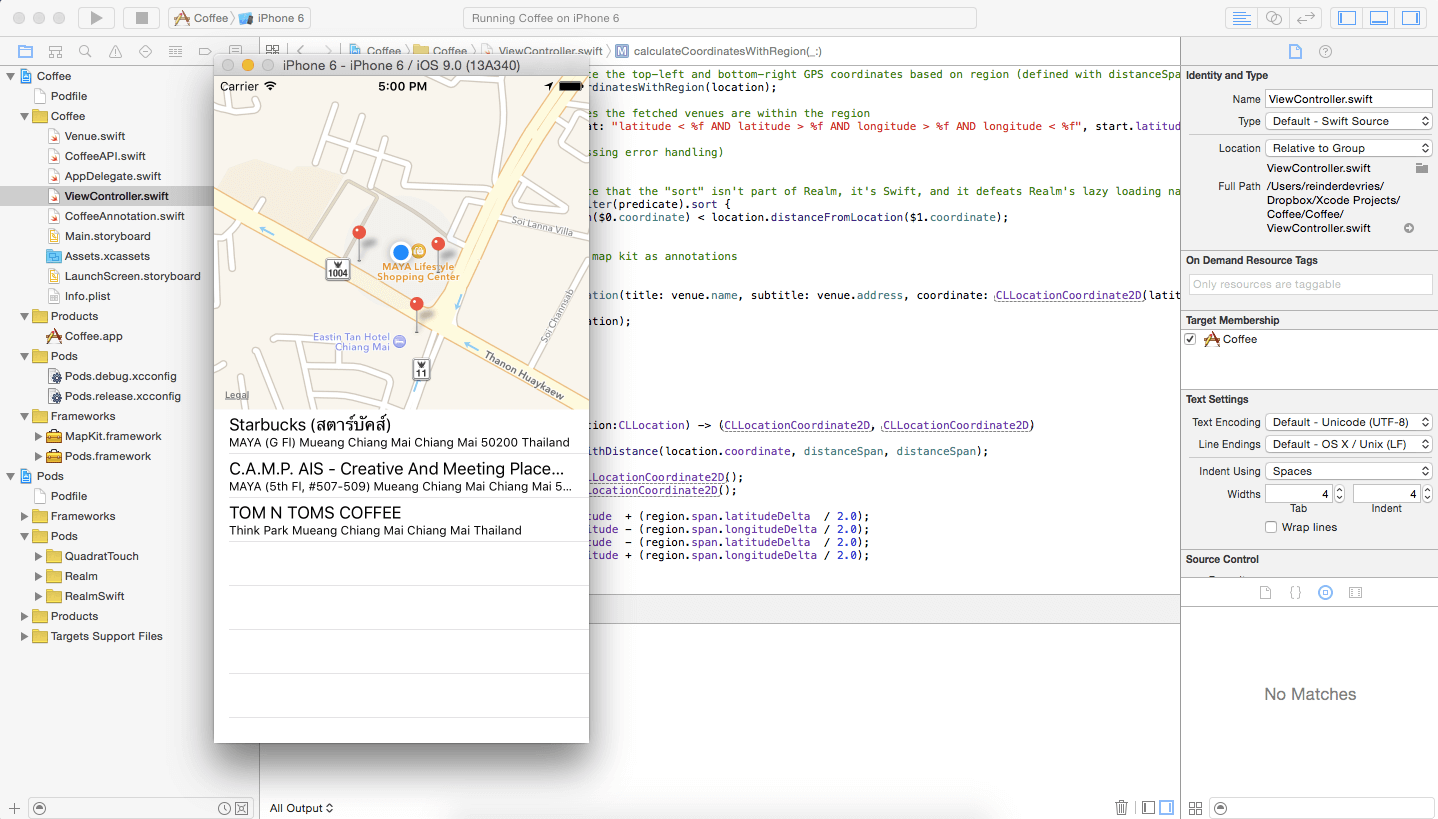Open the Breakpoint navigator

(205, 51)
